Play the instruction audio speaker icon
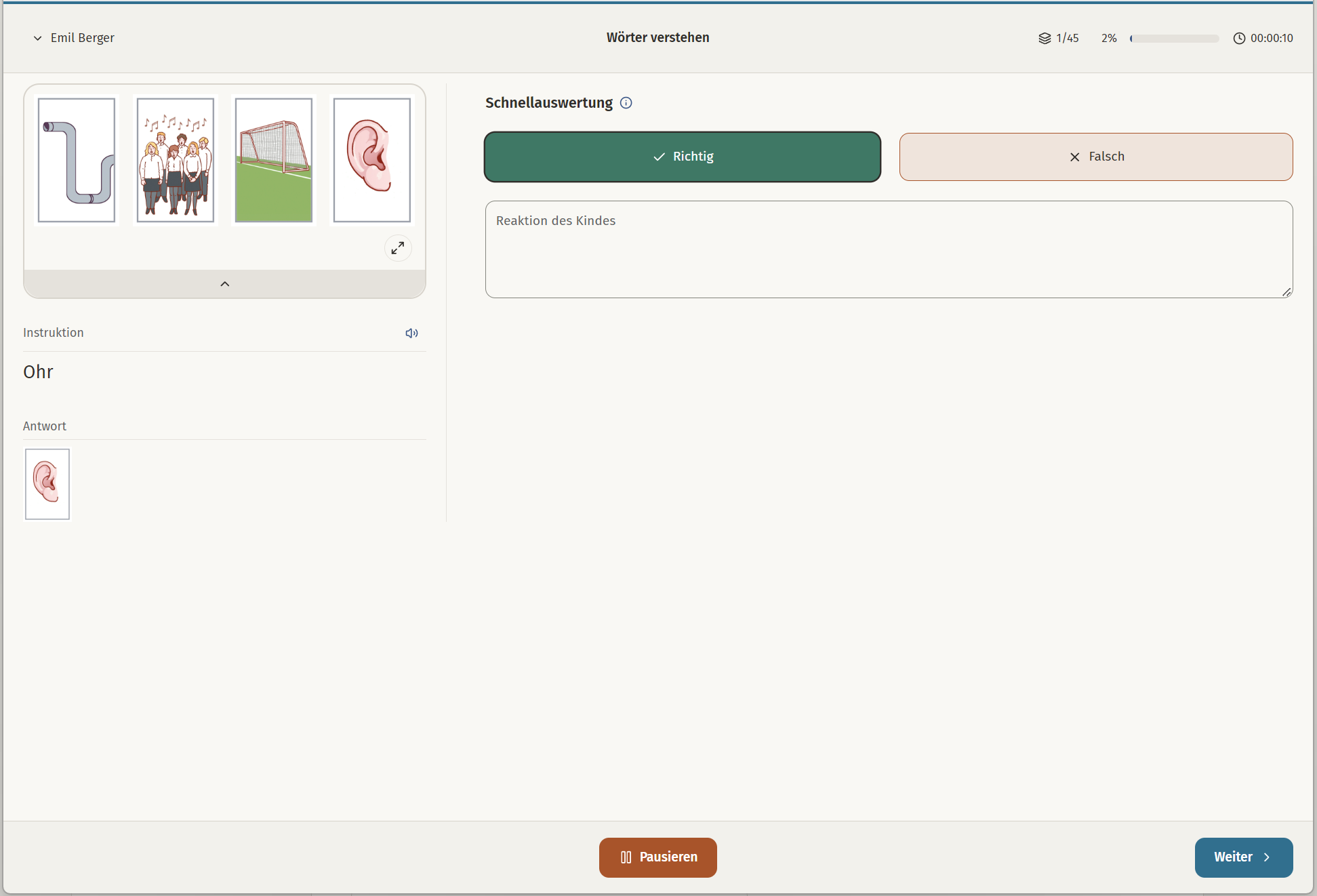 click(411, 333)
